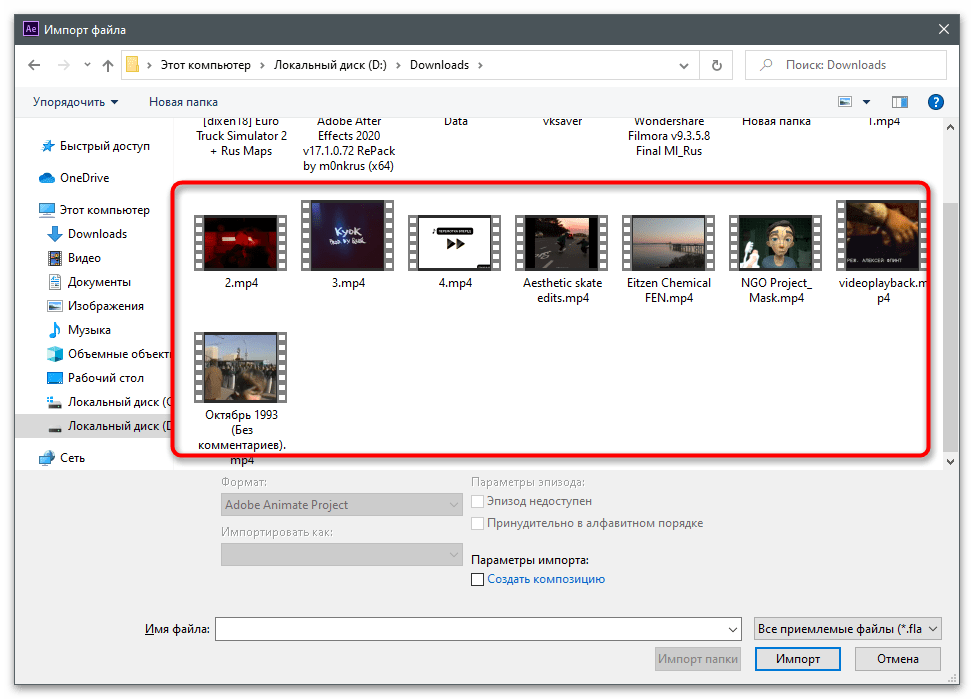Open the help question mark icon
Viewport: 974px width, 699px height.
935,102
